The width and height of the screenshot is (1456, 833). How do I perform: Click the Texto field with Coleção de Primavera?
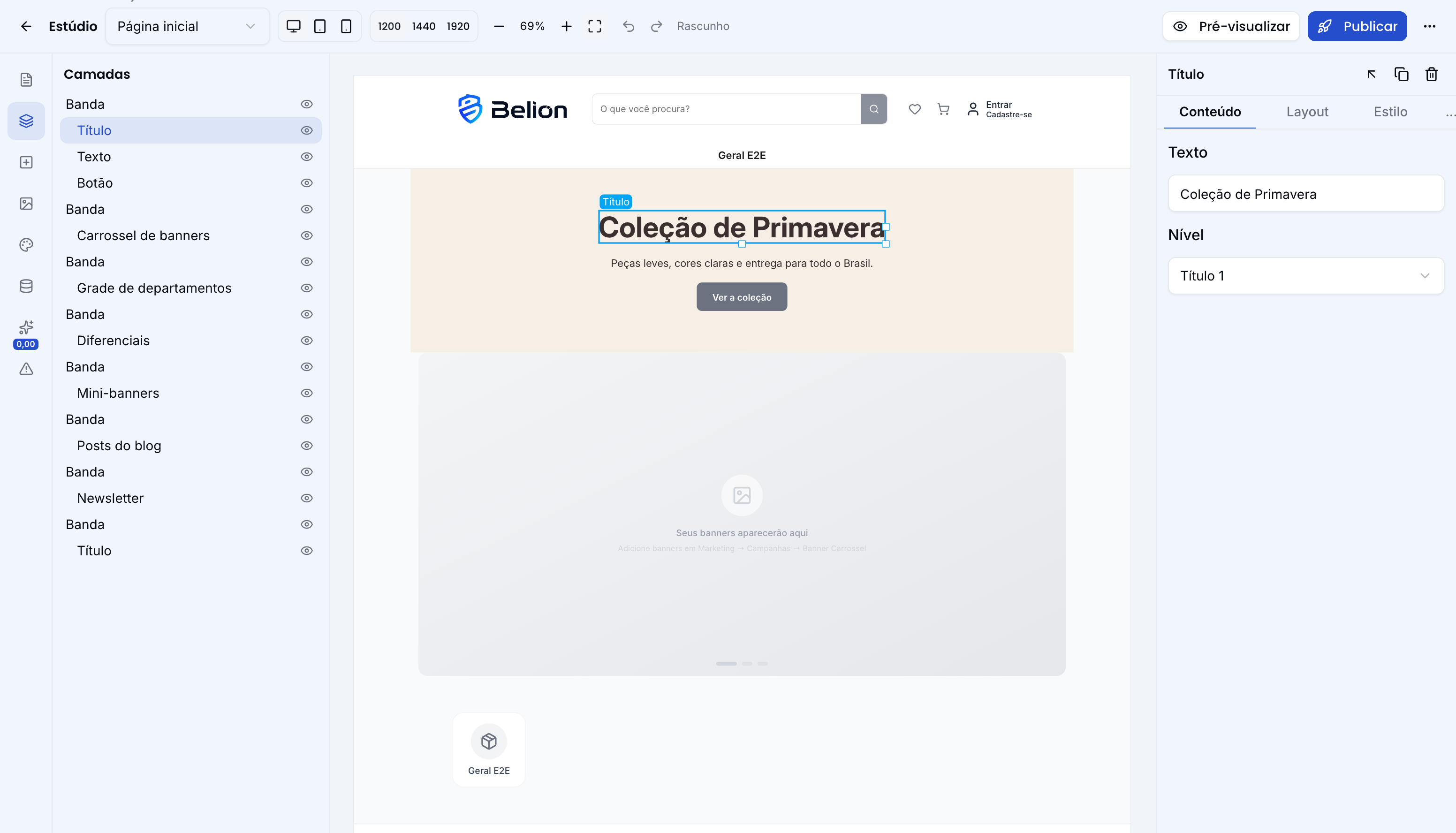(1305, 194)
